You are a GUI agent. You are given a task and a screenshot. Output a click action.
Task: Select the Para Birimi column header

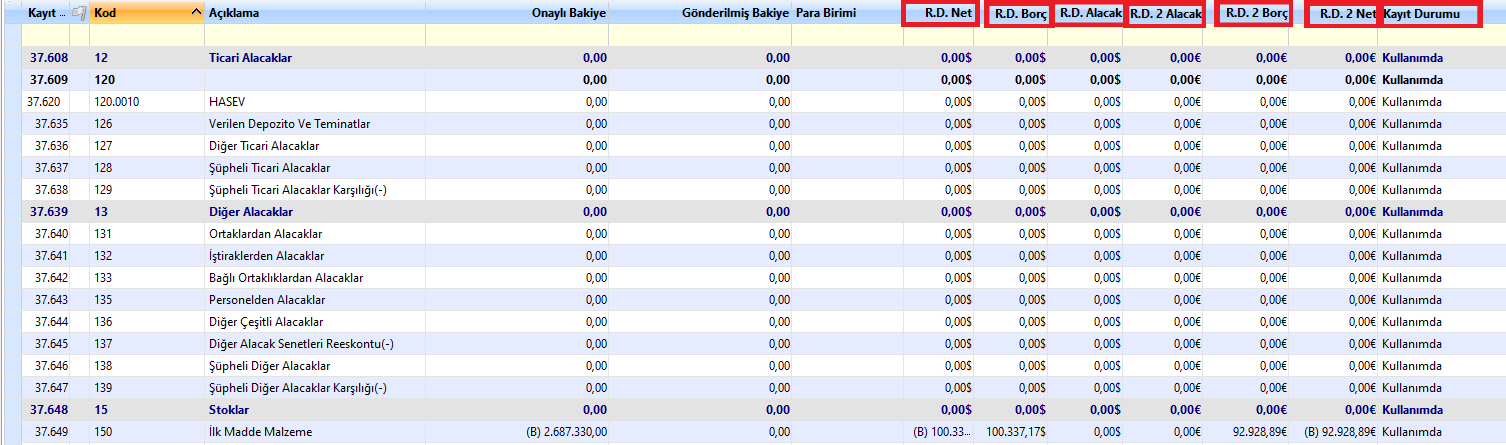pyautogui.click(x=826, y=14)
